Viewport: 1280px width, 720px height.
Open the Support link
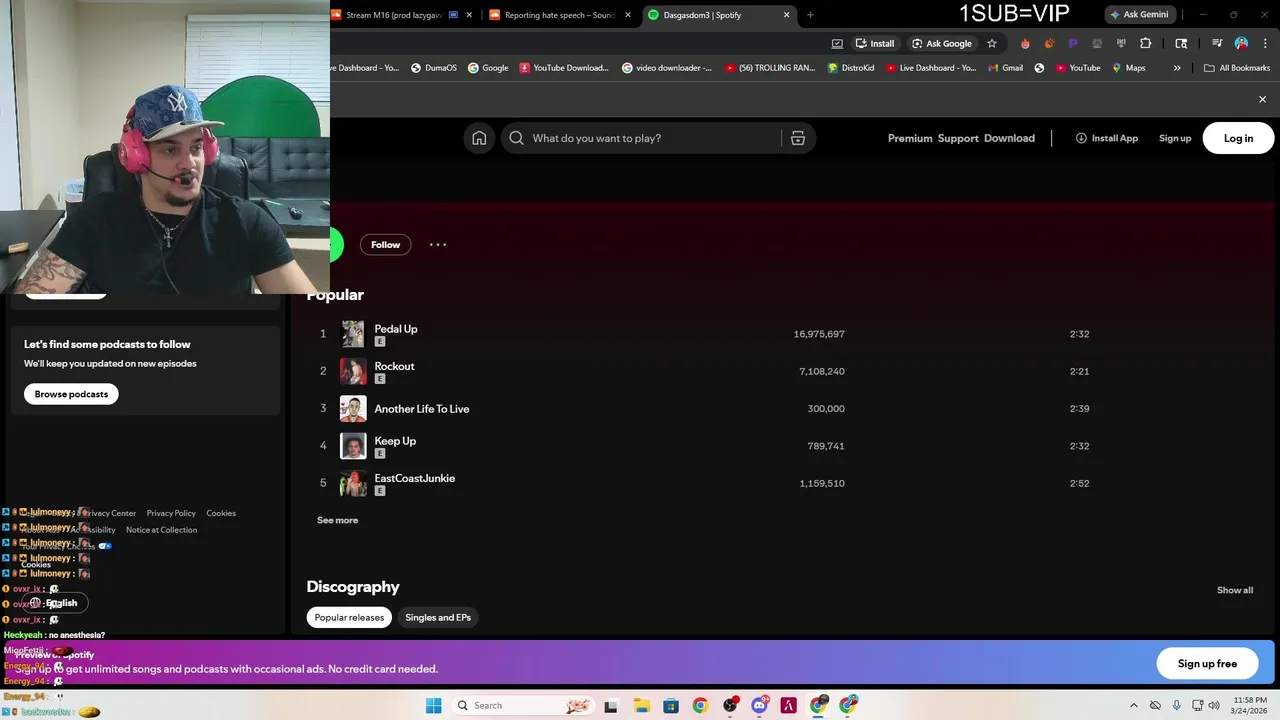coord(958,138)
